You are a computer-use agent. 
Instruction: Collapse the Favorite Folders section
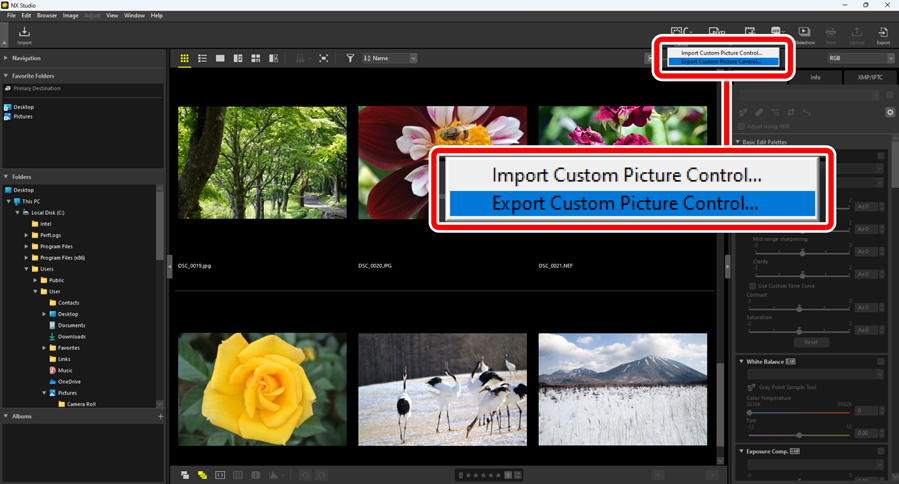6,76
